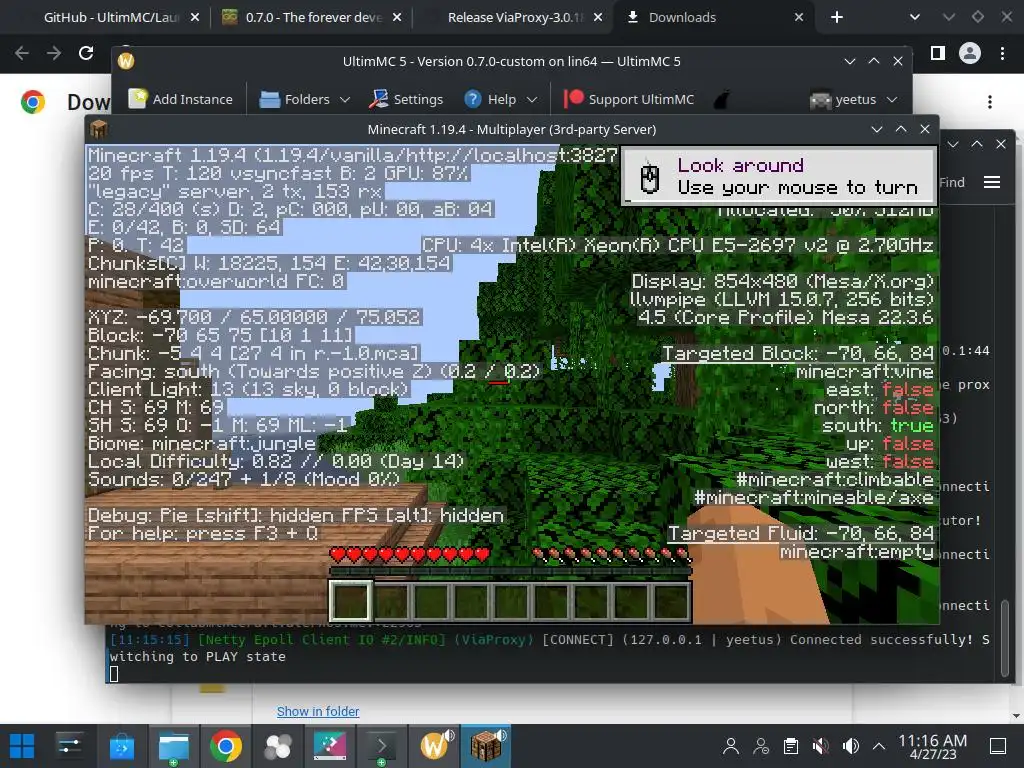Close the Release ViaProxy tab
Screen dimensions: 1024x768
coord(598,18)
